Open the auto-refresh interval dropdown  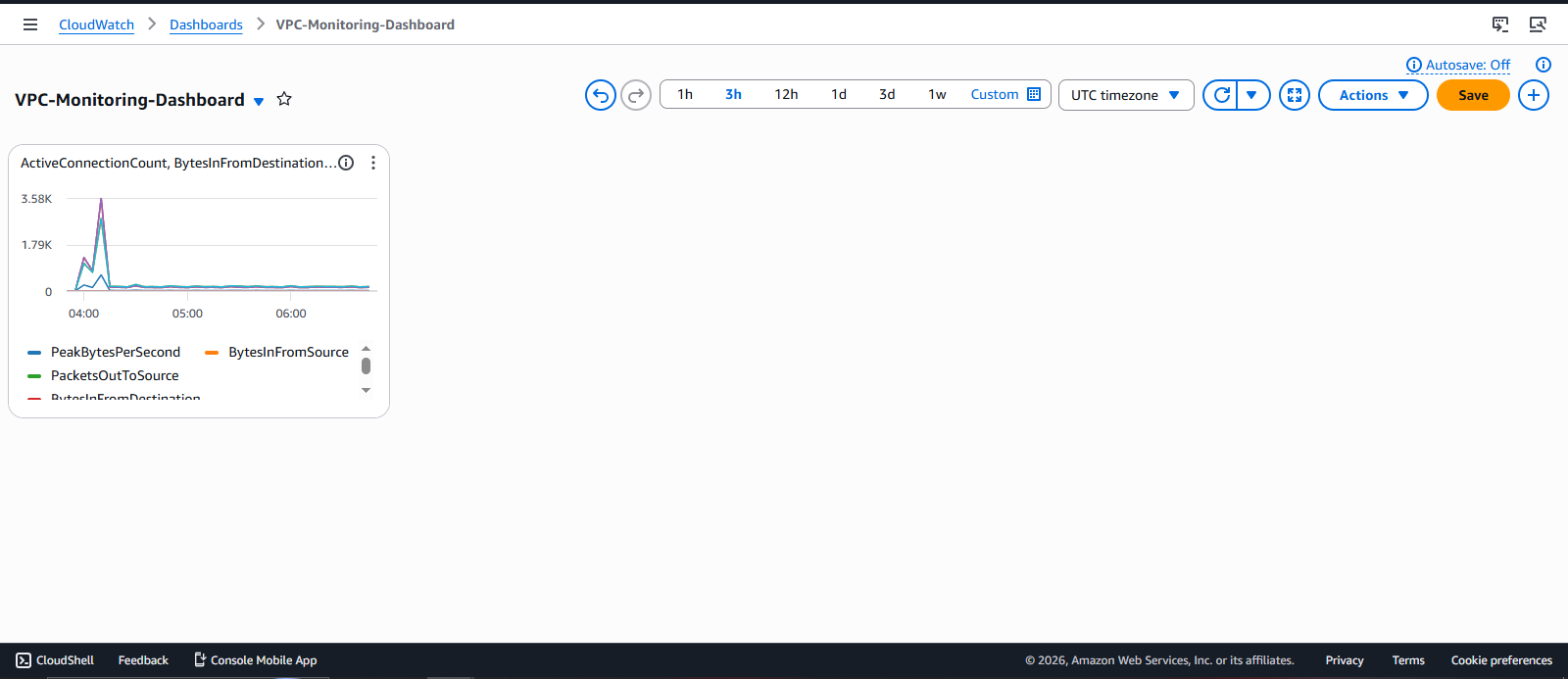[x=1252, y=95]
